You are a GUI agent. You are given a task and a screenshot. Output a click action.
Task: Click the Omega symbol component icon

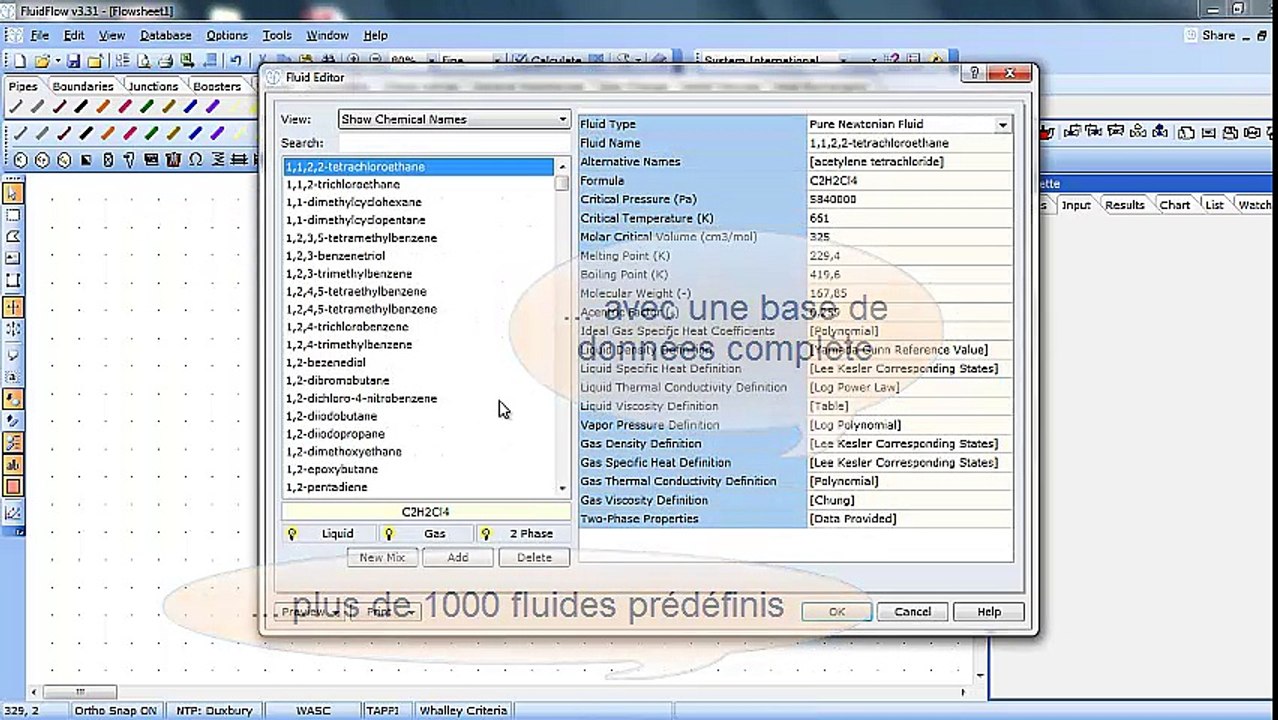coord(195,160)
